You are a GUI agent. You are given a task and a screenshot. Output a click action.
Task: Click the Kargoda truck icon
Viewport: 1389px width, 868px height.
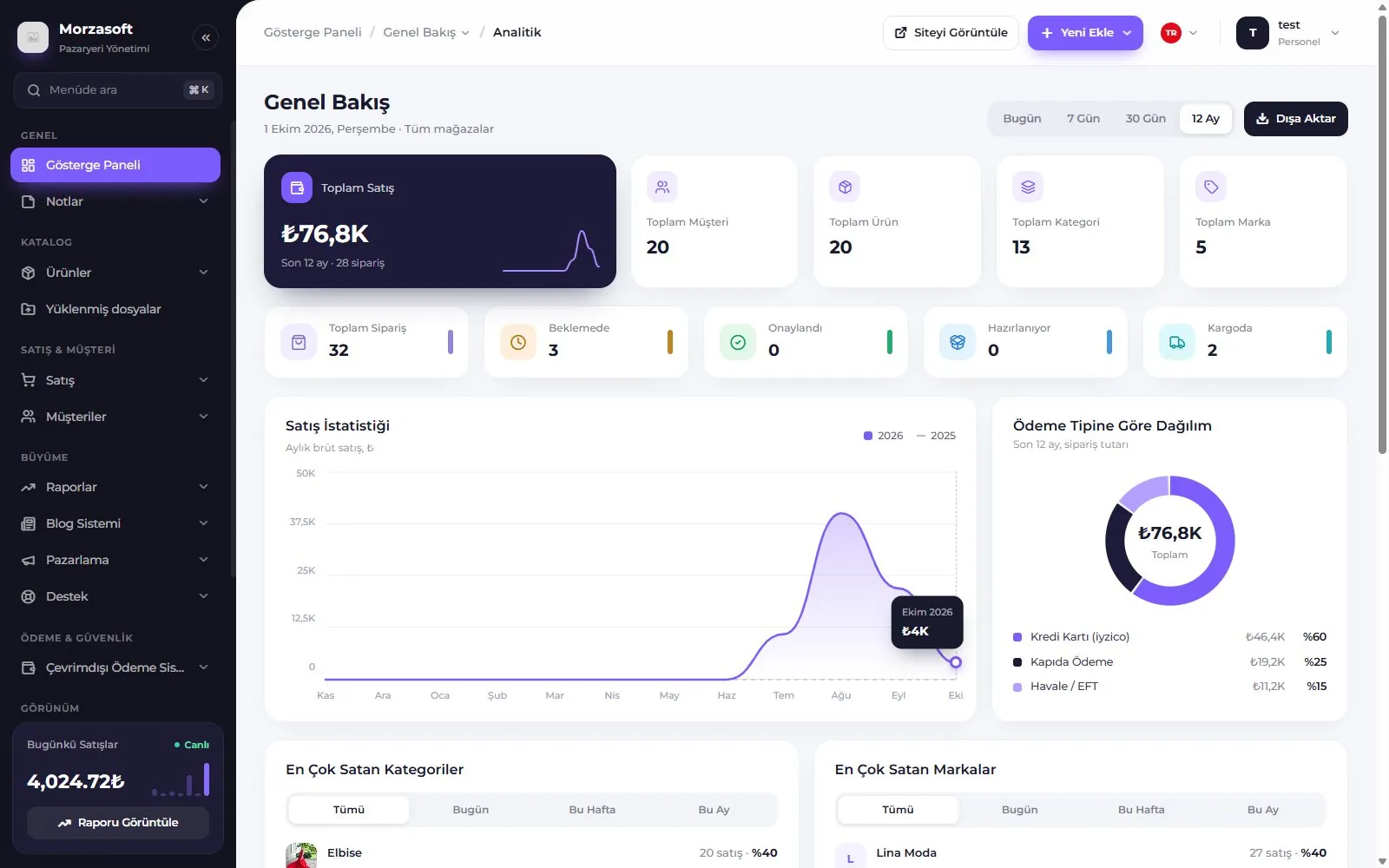tap(1177, 342)
